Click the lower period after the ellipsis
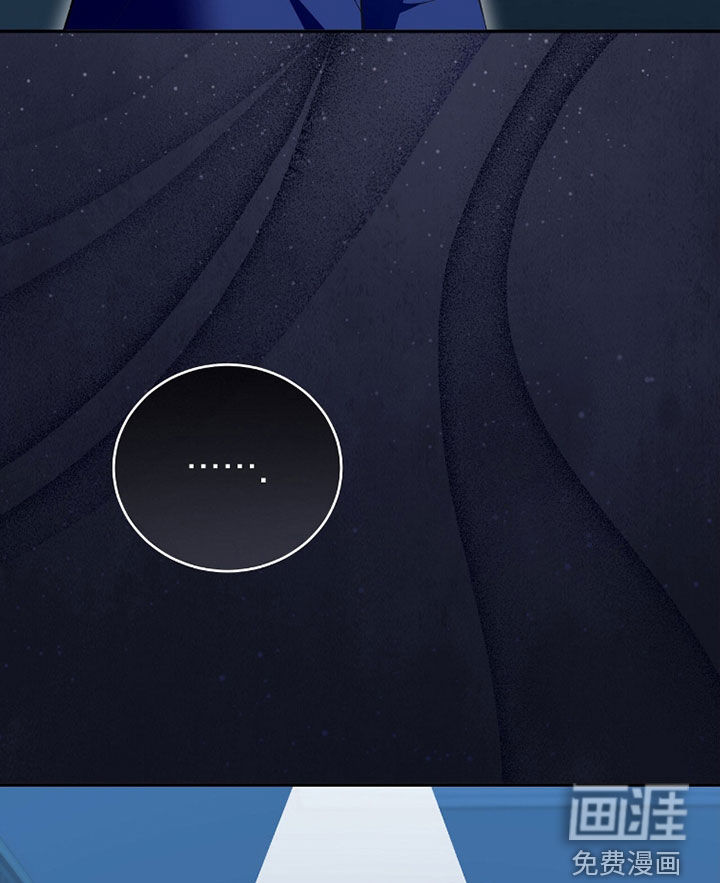Viewport: 720px width, 883px height. click(x=263, y=480)
